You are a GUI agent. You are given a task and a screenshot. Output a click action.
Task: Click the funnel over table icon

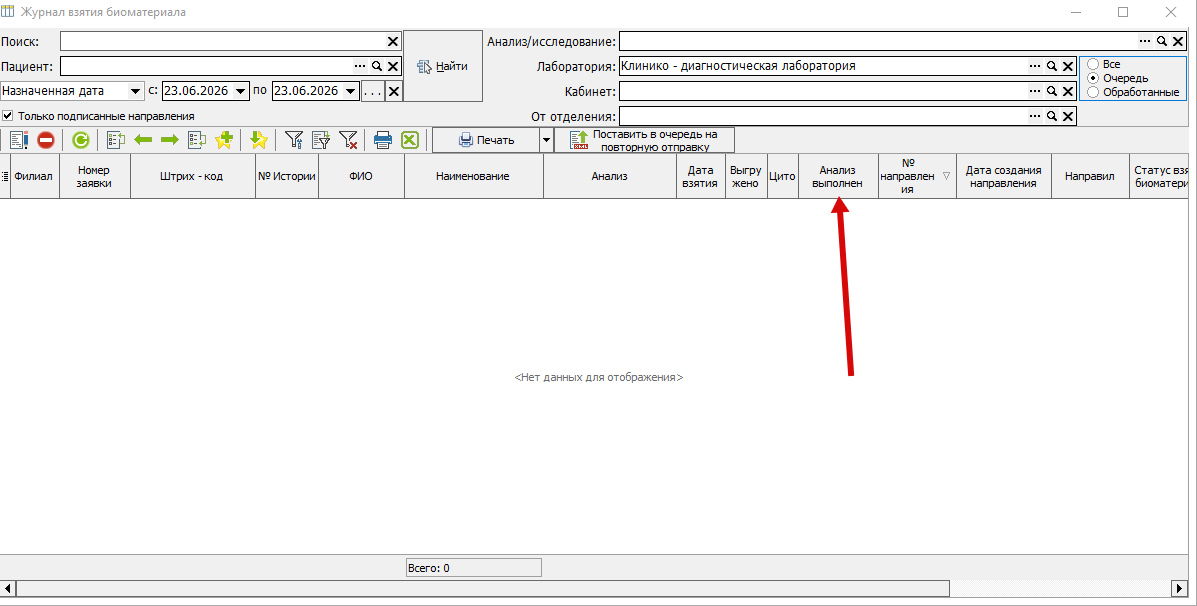click(321, 140)
